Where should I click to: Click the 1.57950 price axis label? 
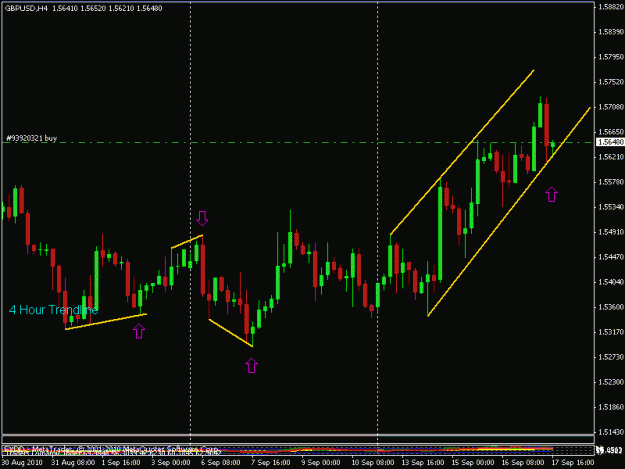(611, 57)
